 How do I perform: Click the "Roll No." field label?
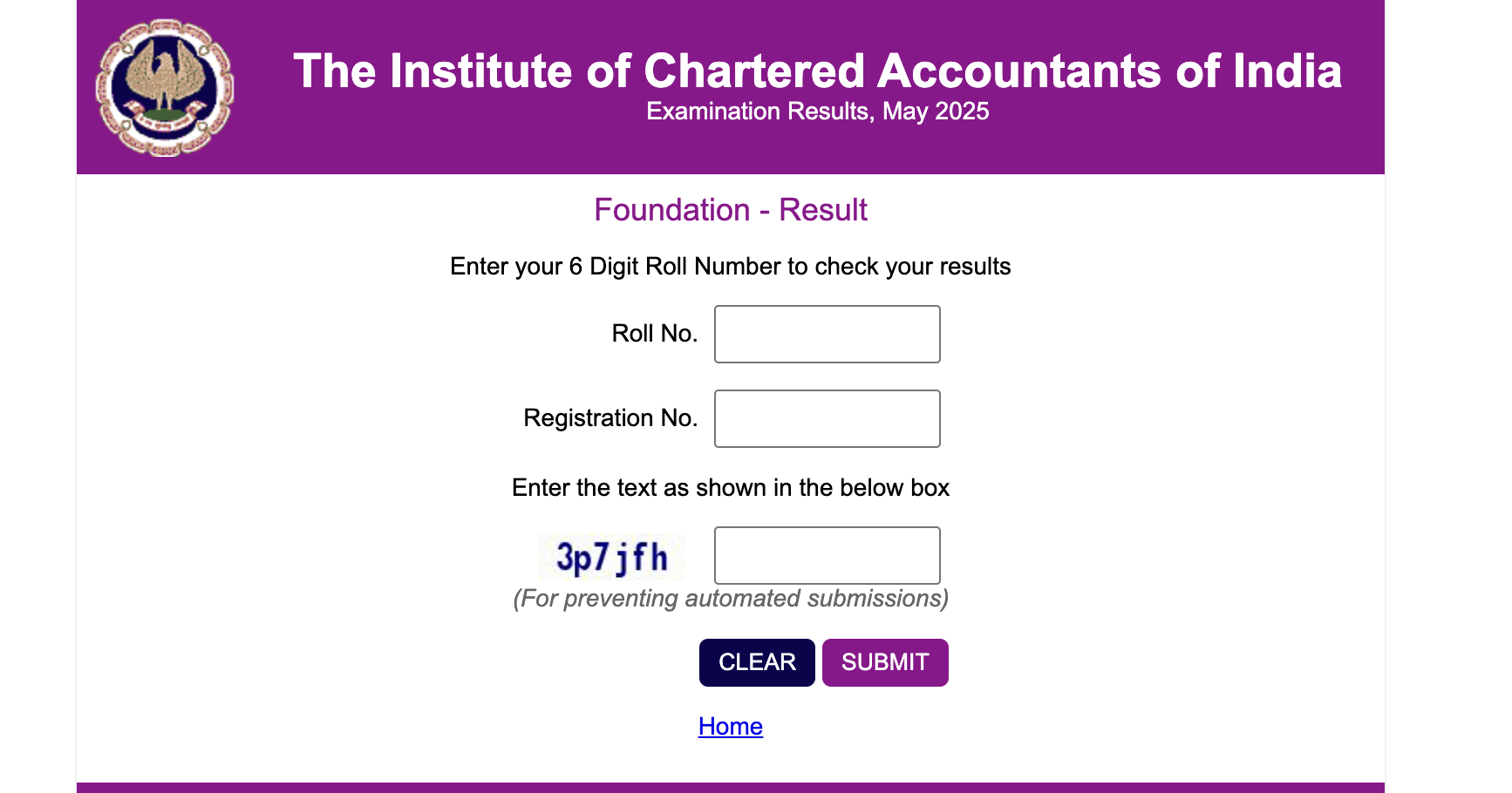click(x=654, y=334)
